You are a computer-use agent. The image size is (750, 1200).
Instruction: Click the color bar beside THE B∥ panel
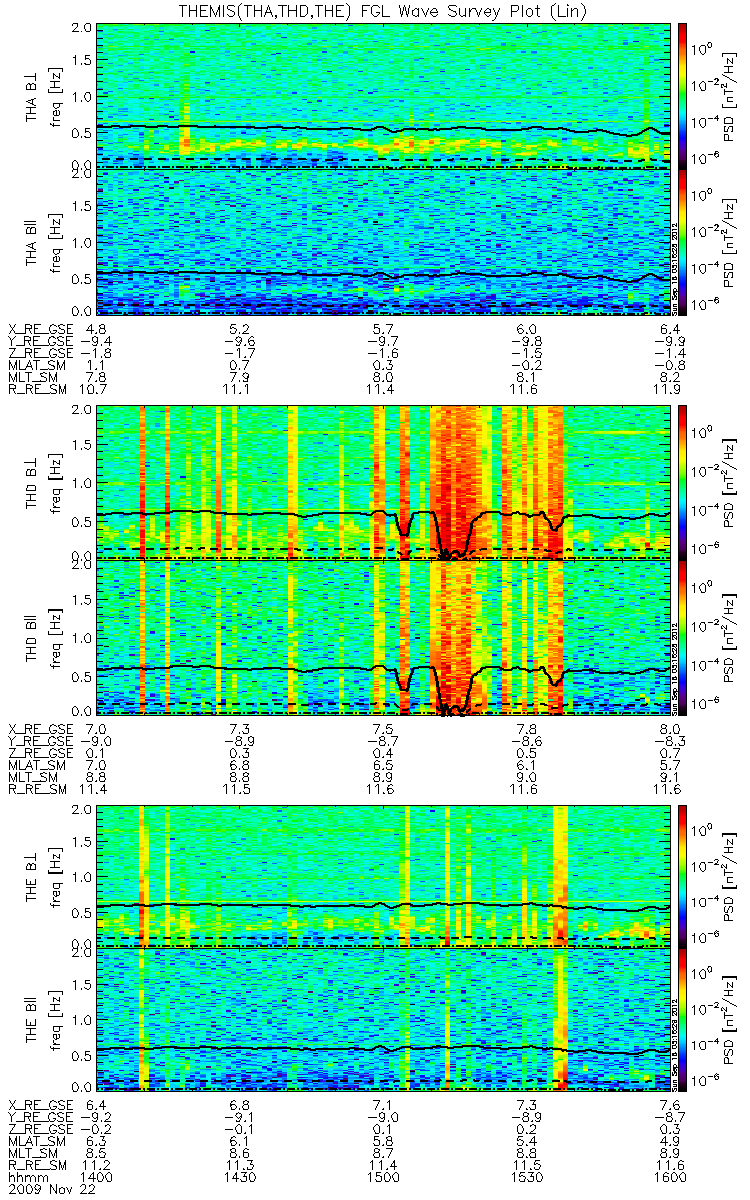coord(682,1018)
